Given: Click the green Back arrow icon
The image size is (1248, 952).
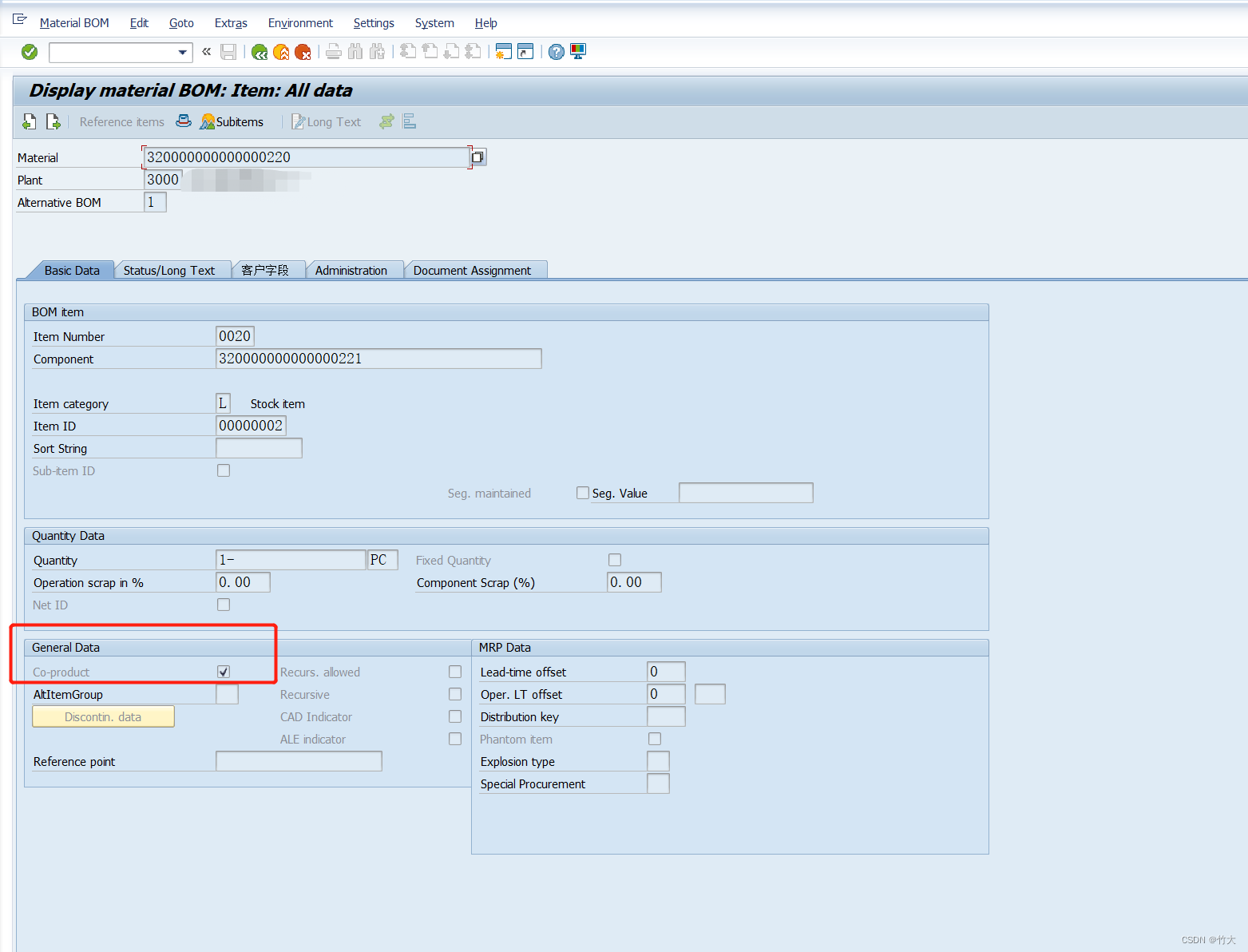Looking at the screenshot, I should point(260,52).
